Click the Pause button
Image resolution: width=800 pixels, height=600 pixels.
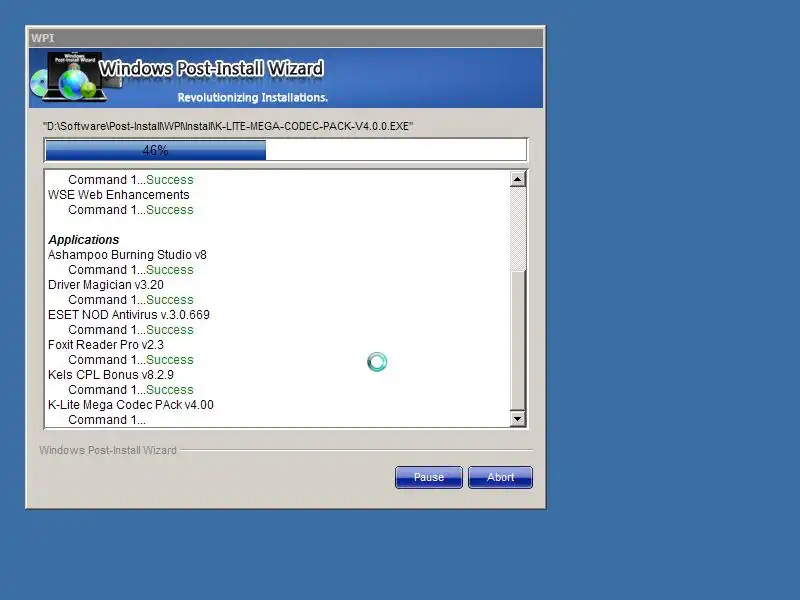click(429, 477)
